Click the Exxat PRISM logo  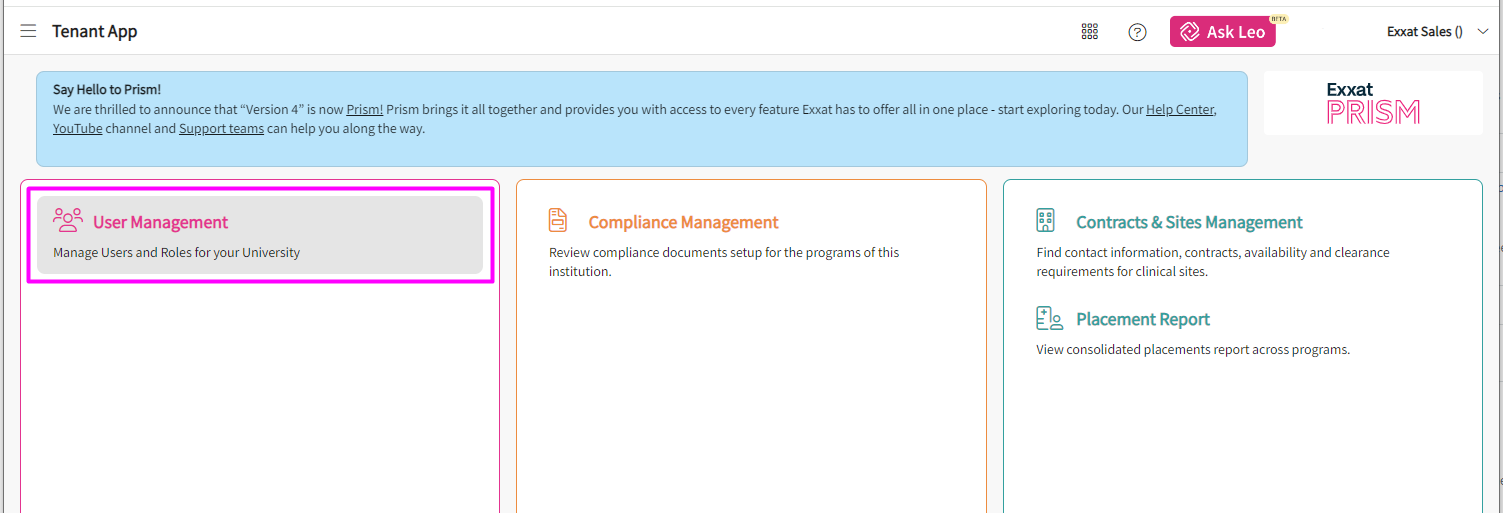1373,103
